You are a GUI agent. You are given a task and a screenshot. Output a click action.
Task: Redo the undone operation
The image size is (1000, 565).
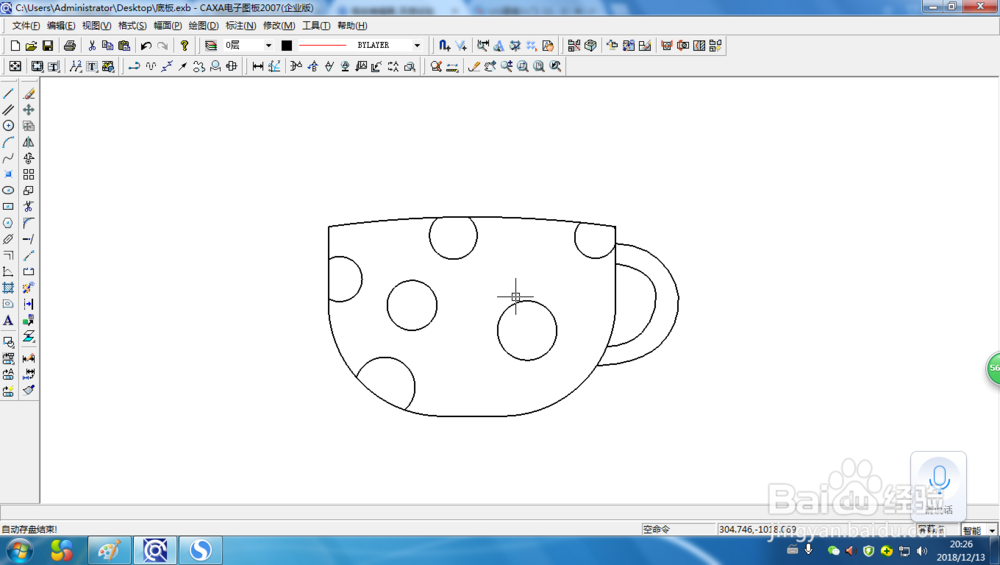[163, 45]
